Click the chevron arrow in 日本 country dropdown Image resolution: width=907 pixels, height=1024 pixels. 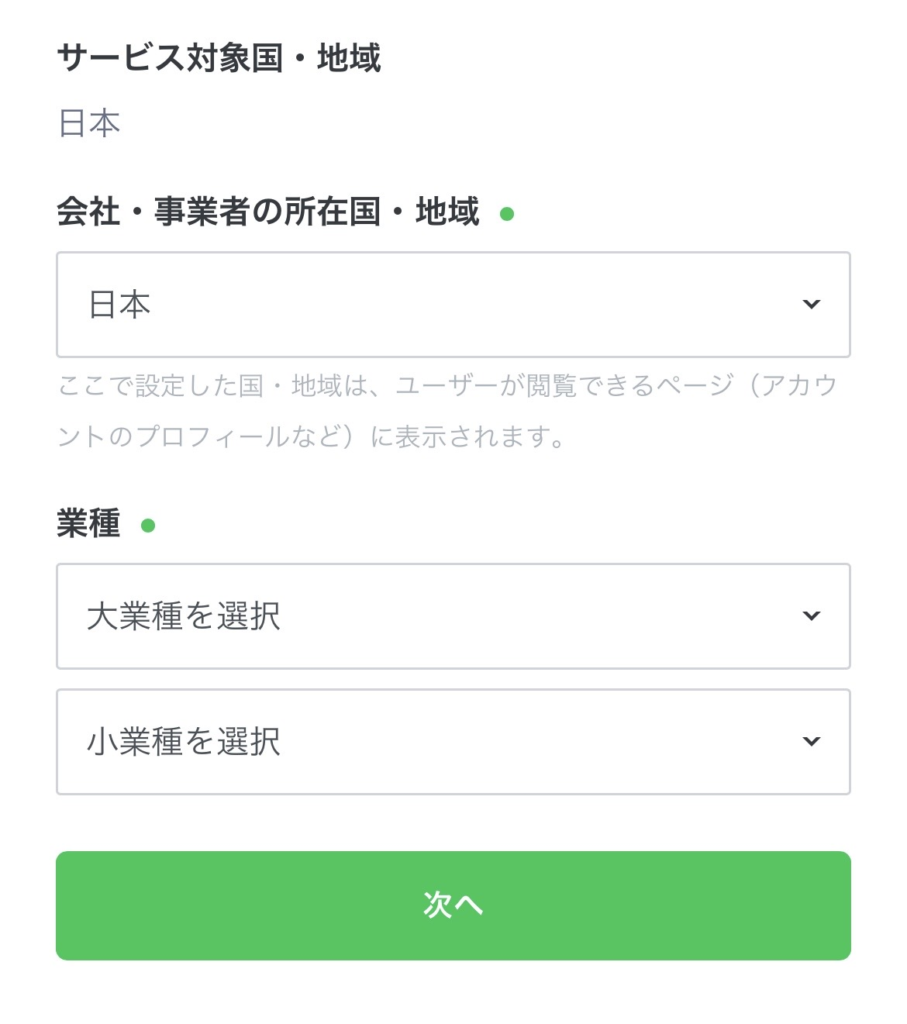pyautogui.click(x=811, y=304)
